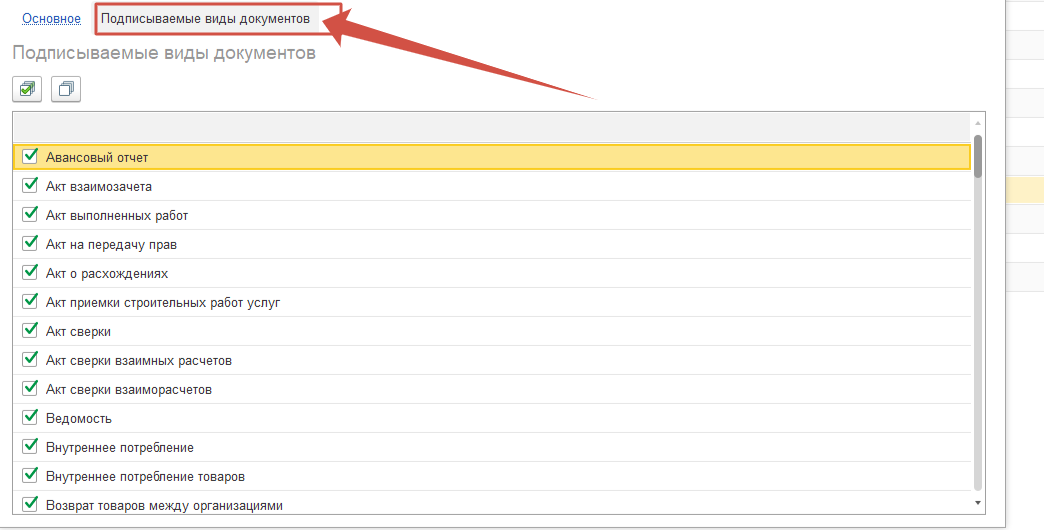The image size is (1044, 530).
Task: Click the list scrollbar up arrow
Action: (x=978, y=121)
